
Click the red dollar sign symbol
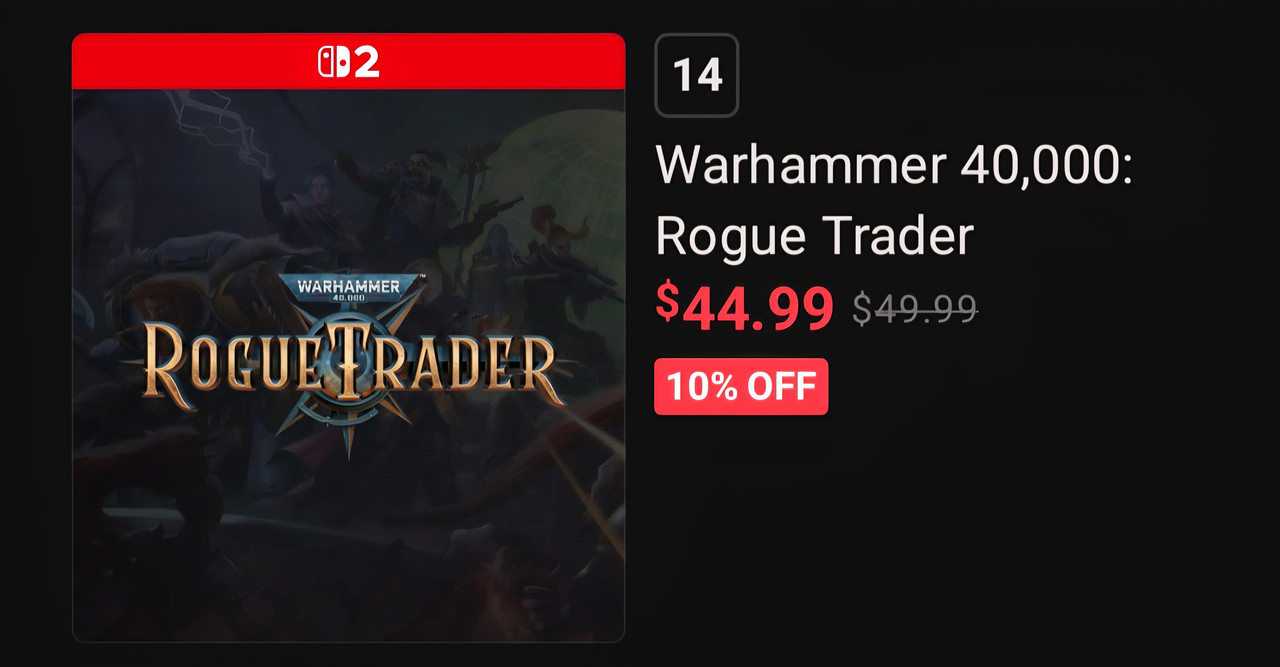(668, 302)
